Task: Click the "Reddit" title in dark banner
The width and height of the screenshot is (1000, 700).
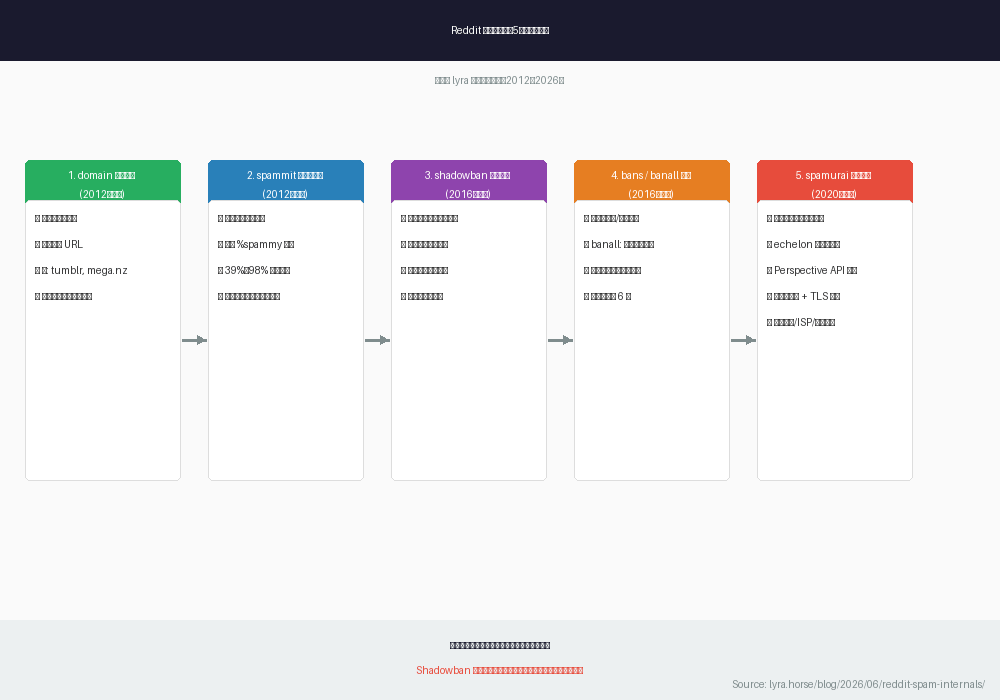Action: pos(500,30)
